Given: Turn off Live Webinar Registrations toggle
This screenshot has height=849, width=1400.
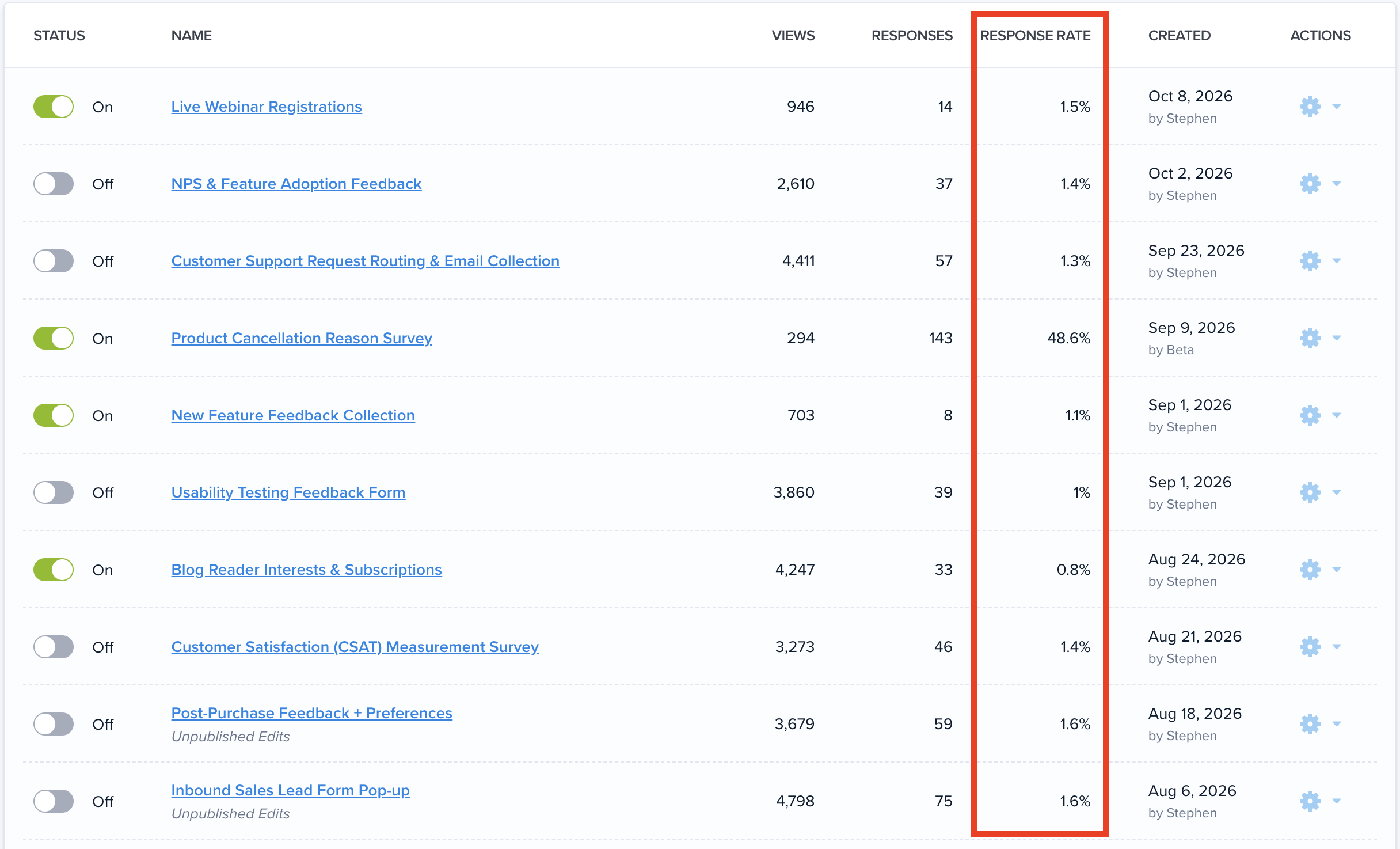Looking at the screenshot, I should tap(54, 107).
